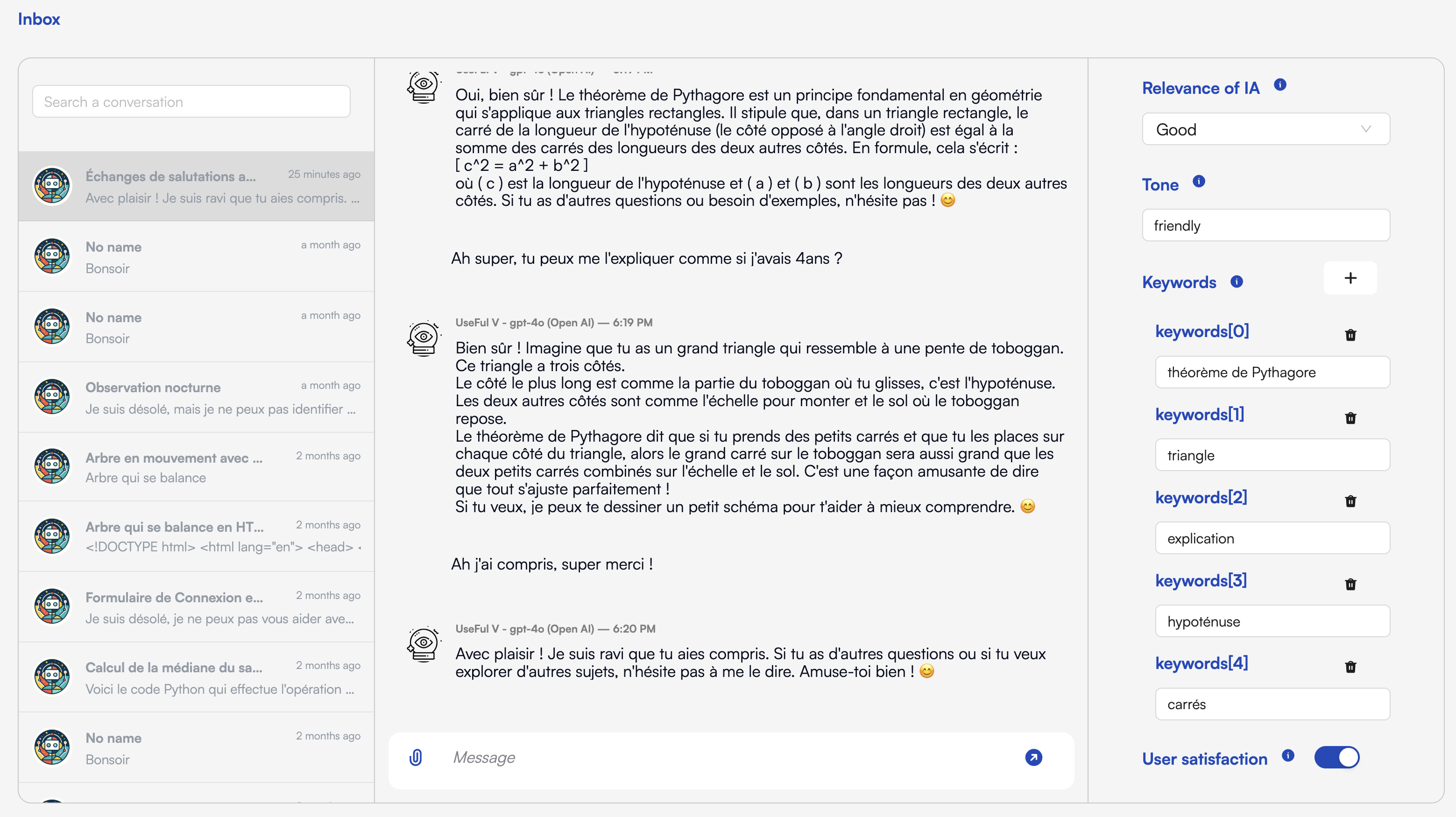
Task: Delete keywords[0] with trash icon
Action: click(x=1350, y=335)
